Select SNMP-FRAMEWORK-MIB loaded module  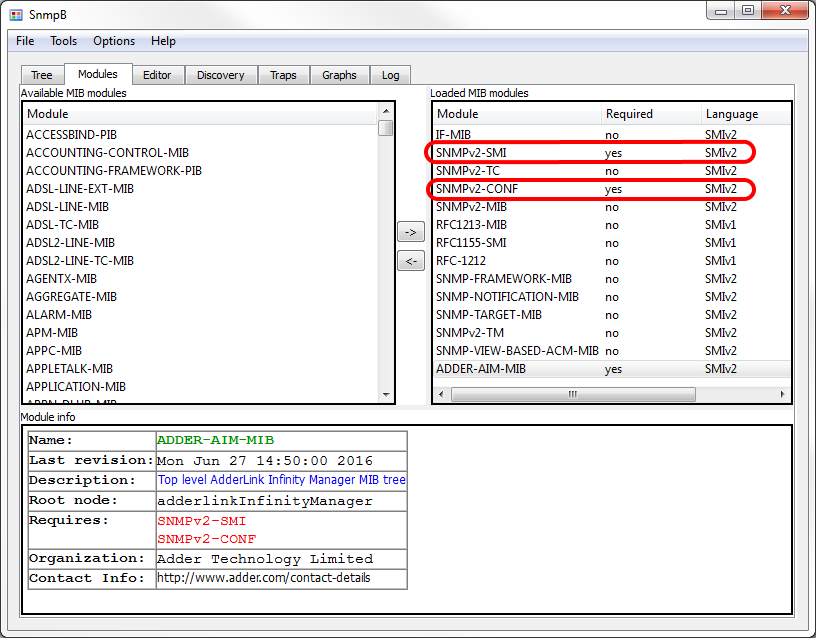(612, 279)
